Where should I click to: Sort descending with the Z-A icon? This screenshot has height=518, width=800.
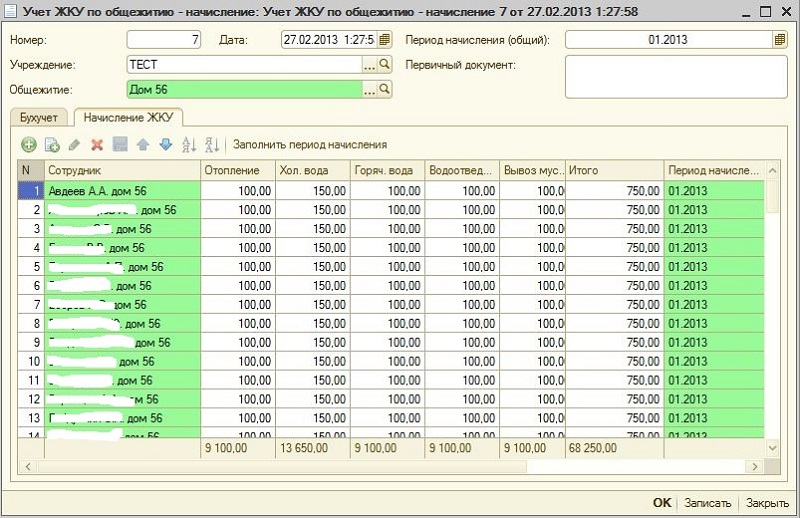(211, 145)
